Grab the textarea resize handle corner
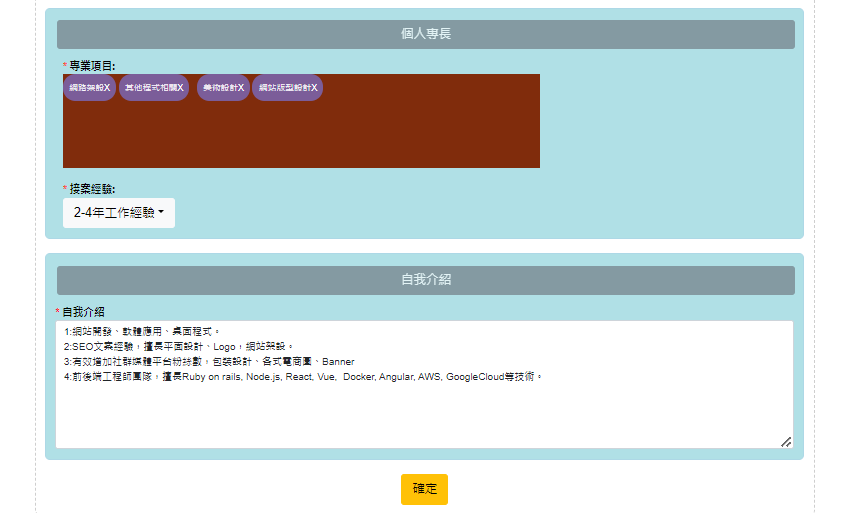Viewport: 842px width, 513px height. tap(786, 441)
